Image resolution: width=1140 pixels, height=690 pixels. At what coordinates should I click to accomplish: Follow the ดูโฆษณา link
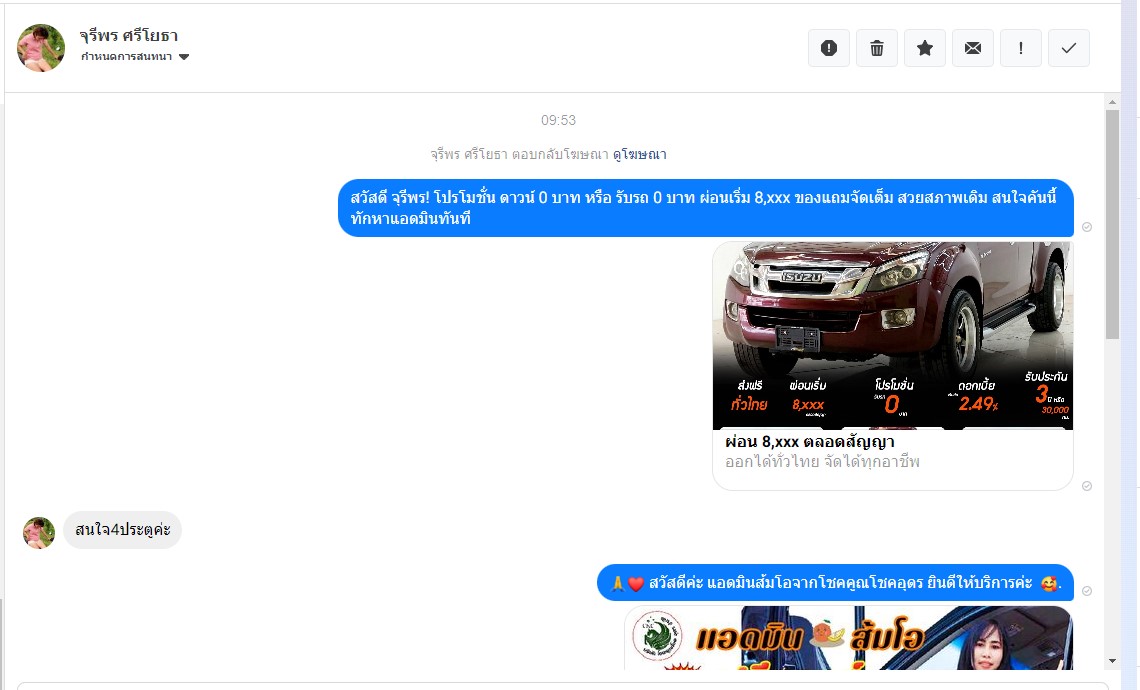pyautogui.click(x=639, y=154)
